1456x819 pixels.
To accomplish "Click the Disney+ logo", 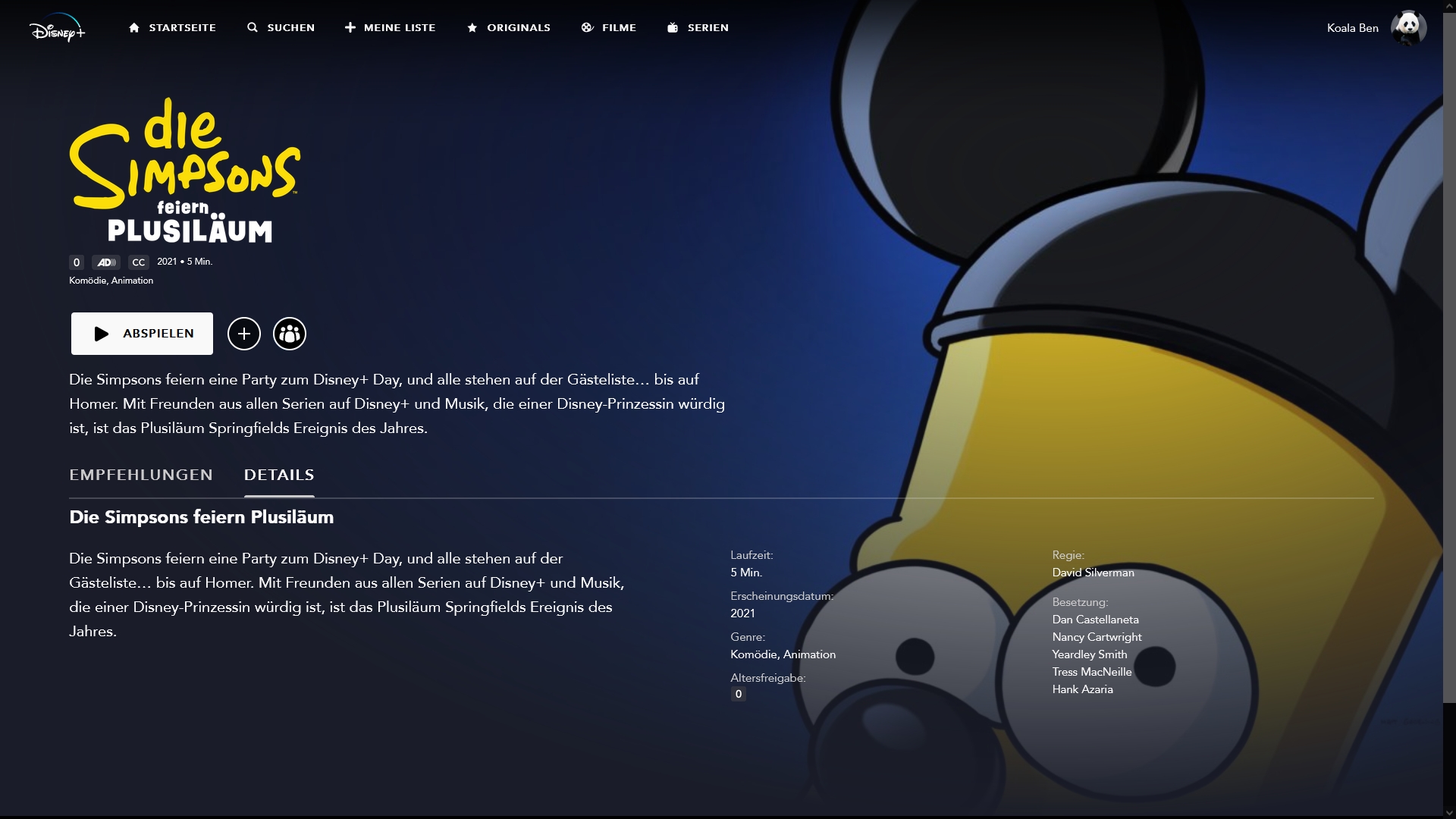I will pos(57,28).
